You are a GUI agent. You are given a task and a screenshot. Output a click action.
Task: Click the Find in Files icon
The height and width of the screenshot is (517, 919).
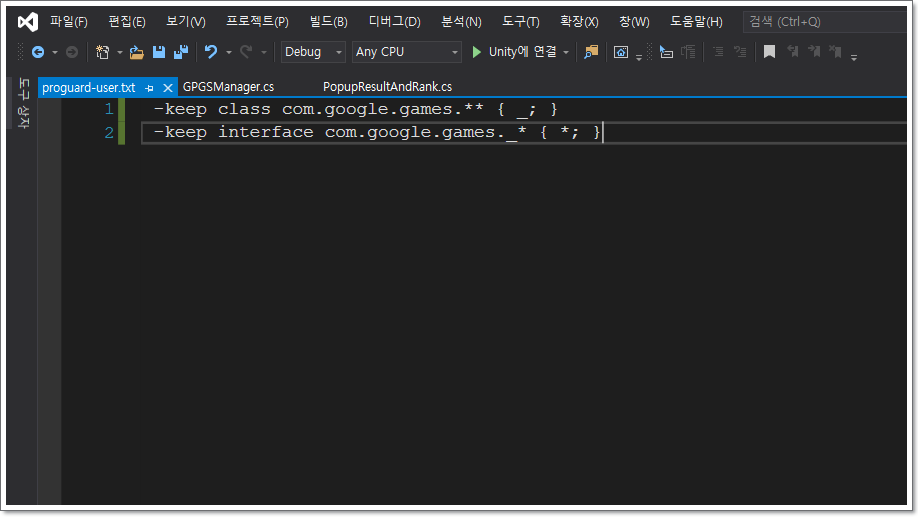pos(591,52)
